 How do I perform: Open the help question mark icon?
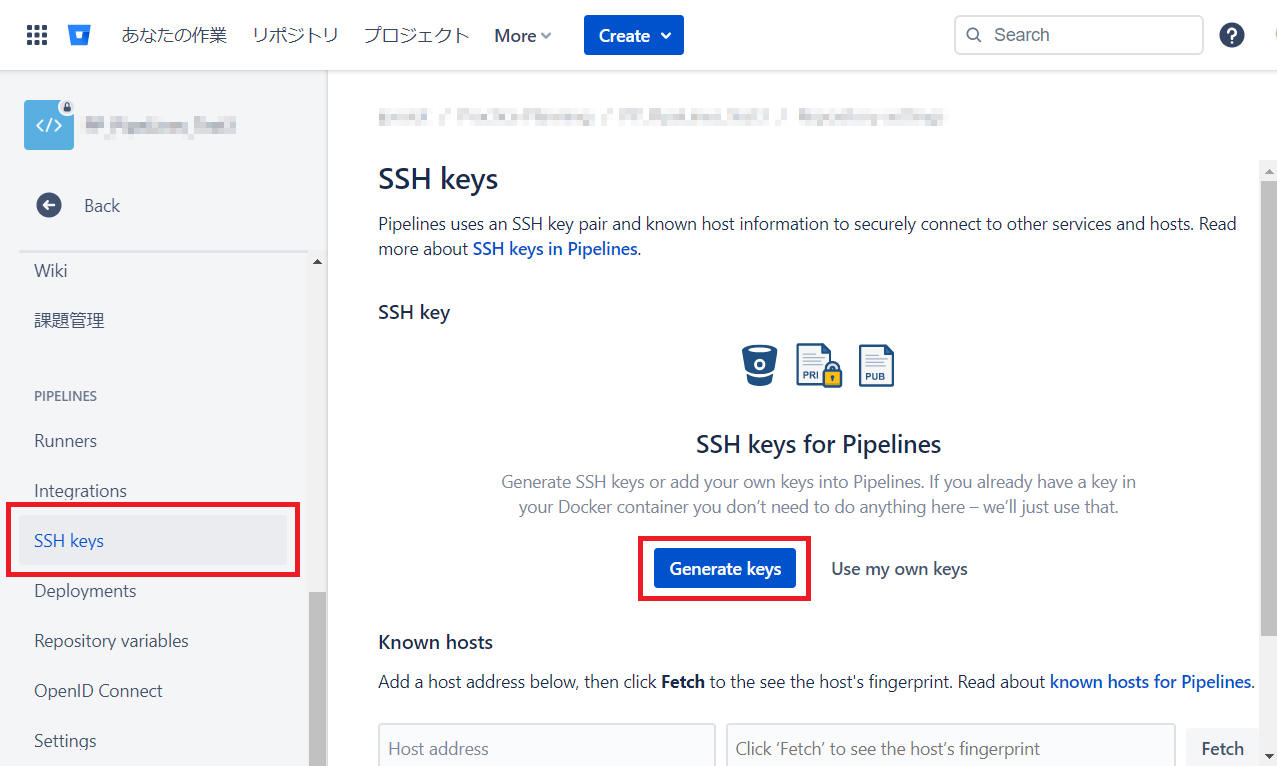click(1231, 35)
